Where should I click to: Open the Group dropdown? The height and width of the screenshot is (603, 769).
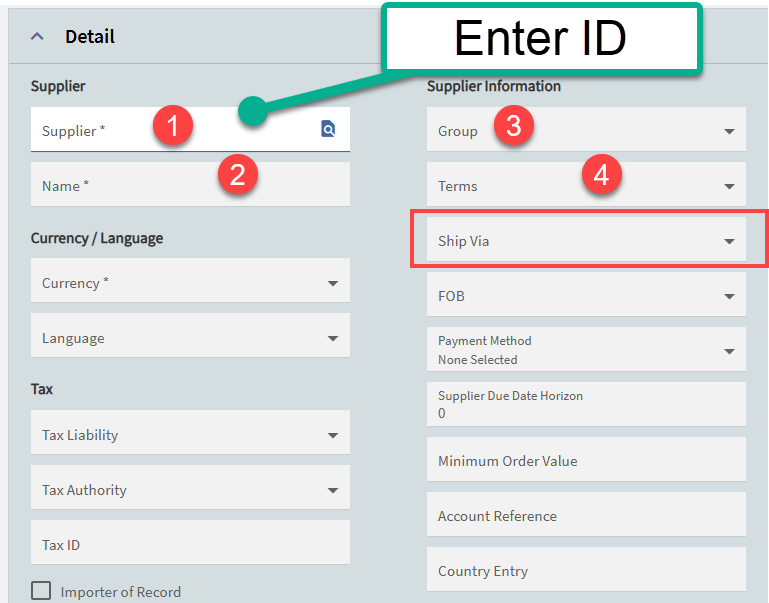coord(586,129)
